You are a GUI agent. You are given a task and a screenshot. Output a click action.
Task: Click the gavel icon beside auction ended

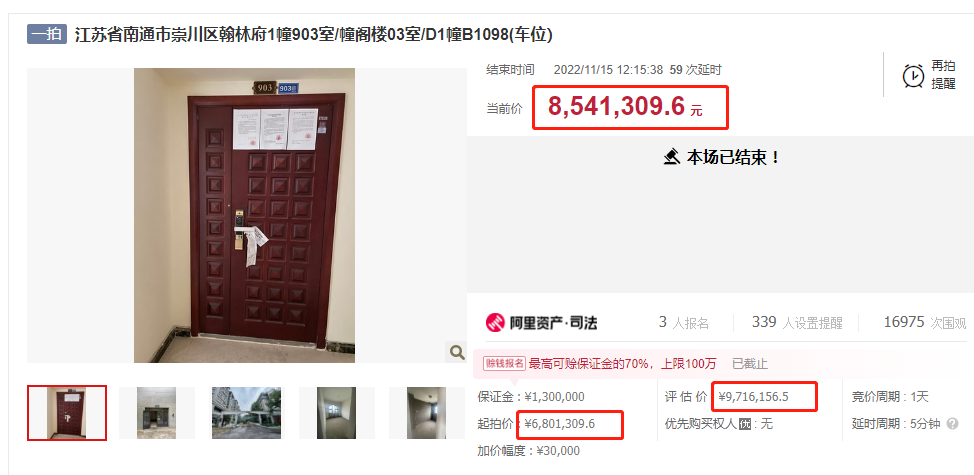pyautogui.click(x=671, y=157)
